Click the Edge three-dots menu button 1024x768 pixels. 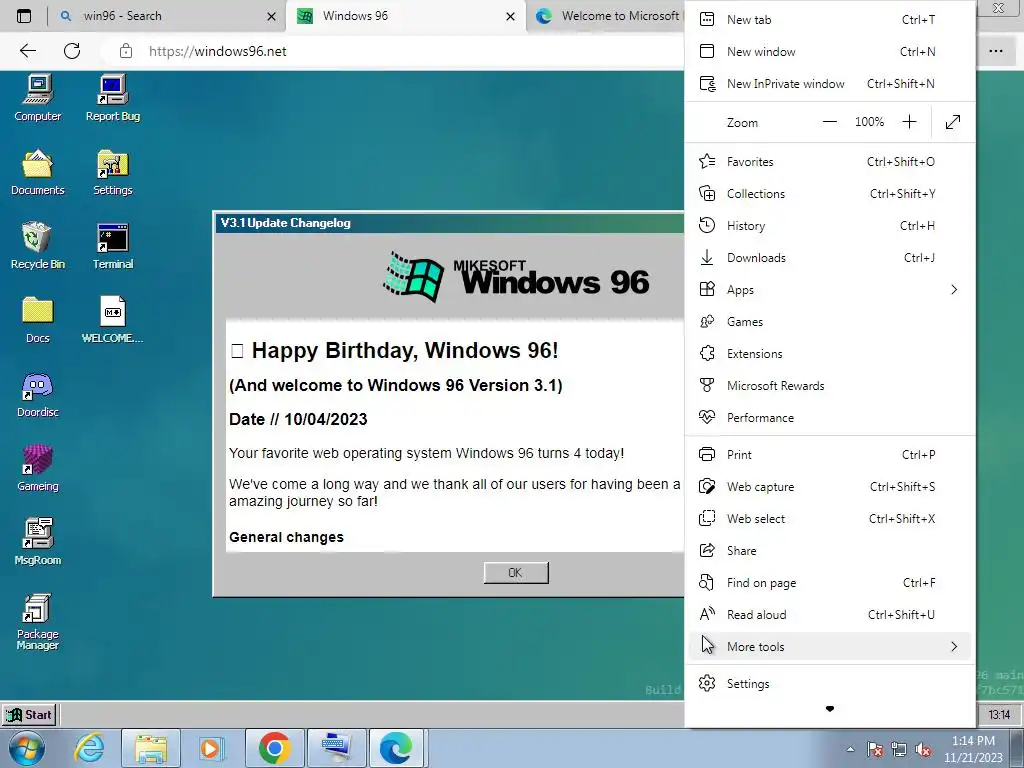coord(995,51)
